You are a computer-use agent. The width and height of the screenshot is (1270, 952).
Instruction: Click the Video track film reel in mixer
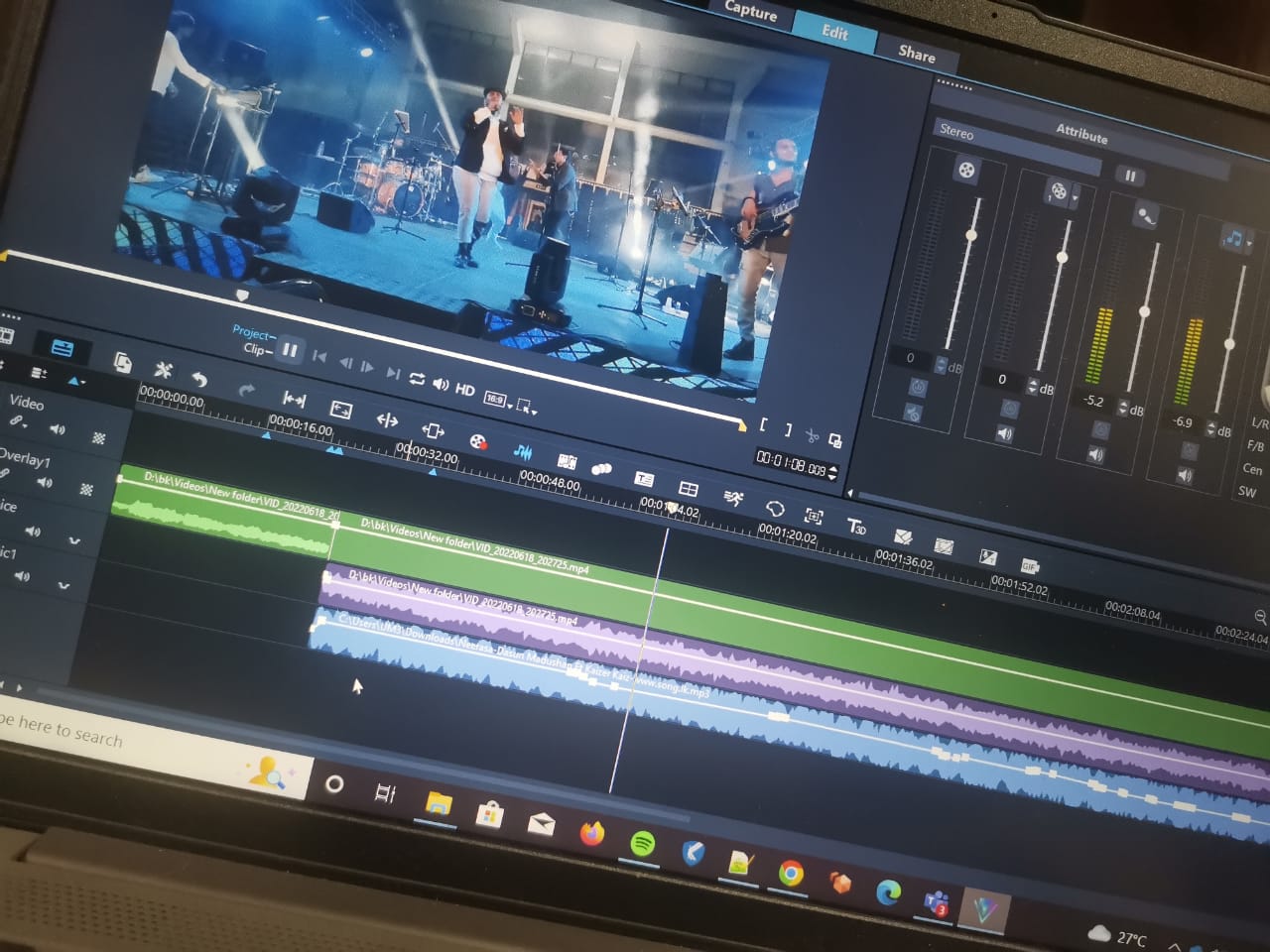point(966,170)
